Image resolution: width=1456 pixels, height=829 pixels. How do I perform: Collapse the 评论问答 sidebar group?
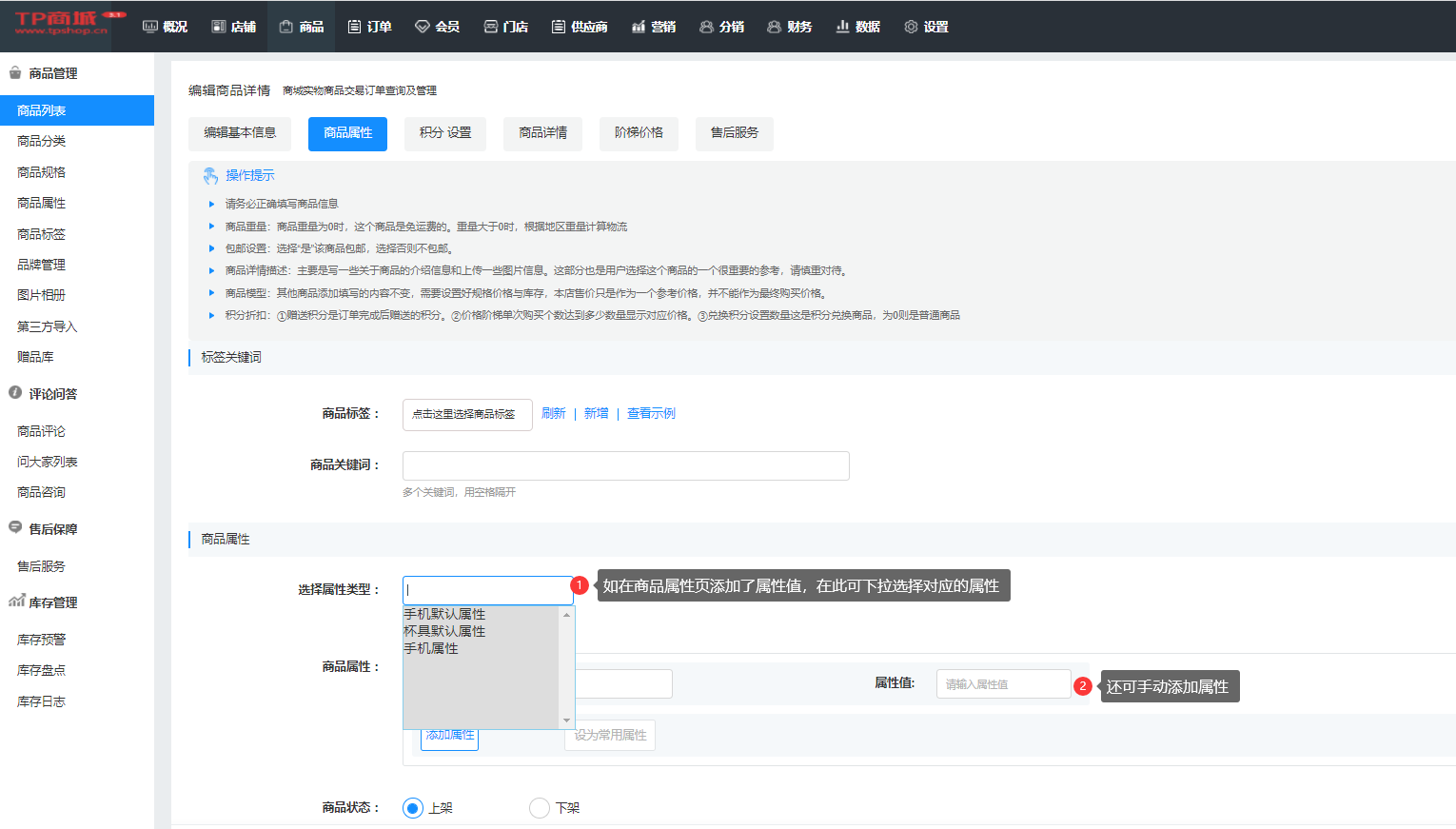pyautogui.click(x=52, y=394)
